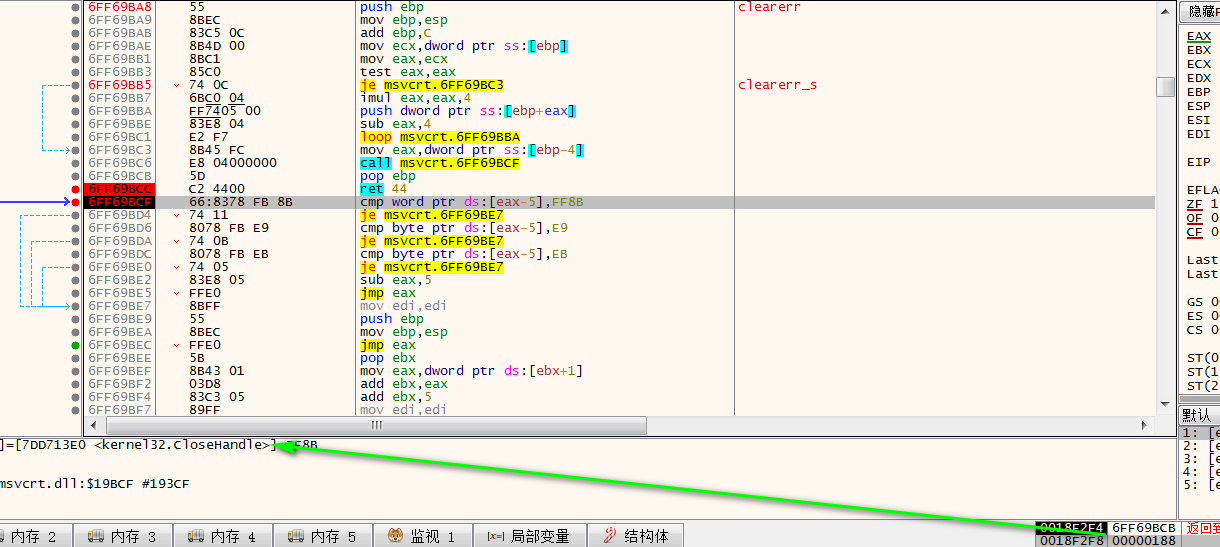This screenshot has height=547, width=1220.
Task: Open the 内存 5 dump tab
Action: coord(323,536)
